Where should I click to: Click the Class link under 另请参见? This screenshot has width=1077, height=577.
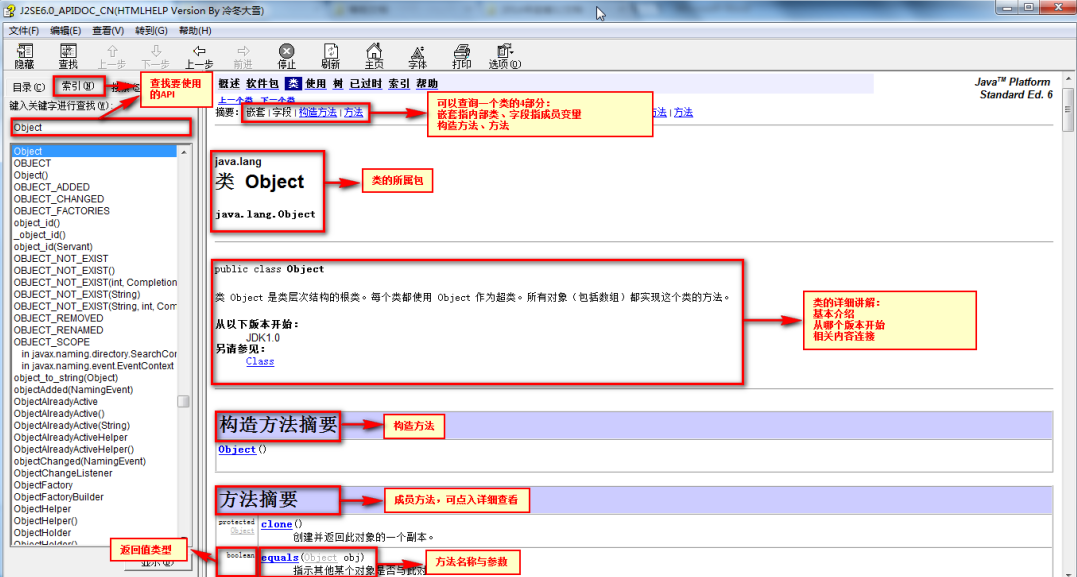coord(260,361)
